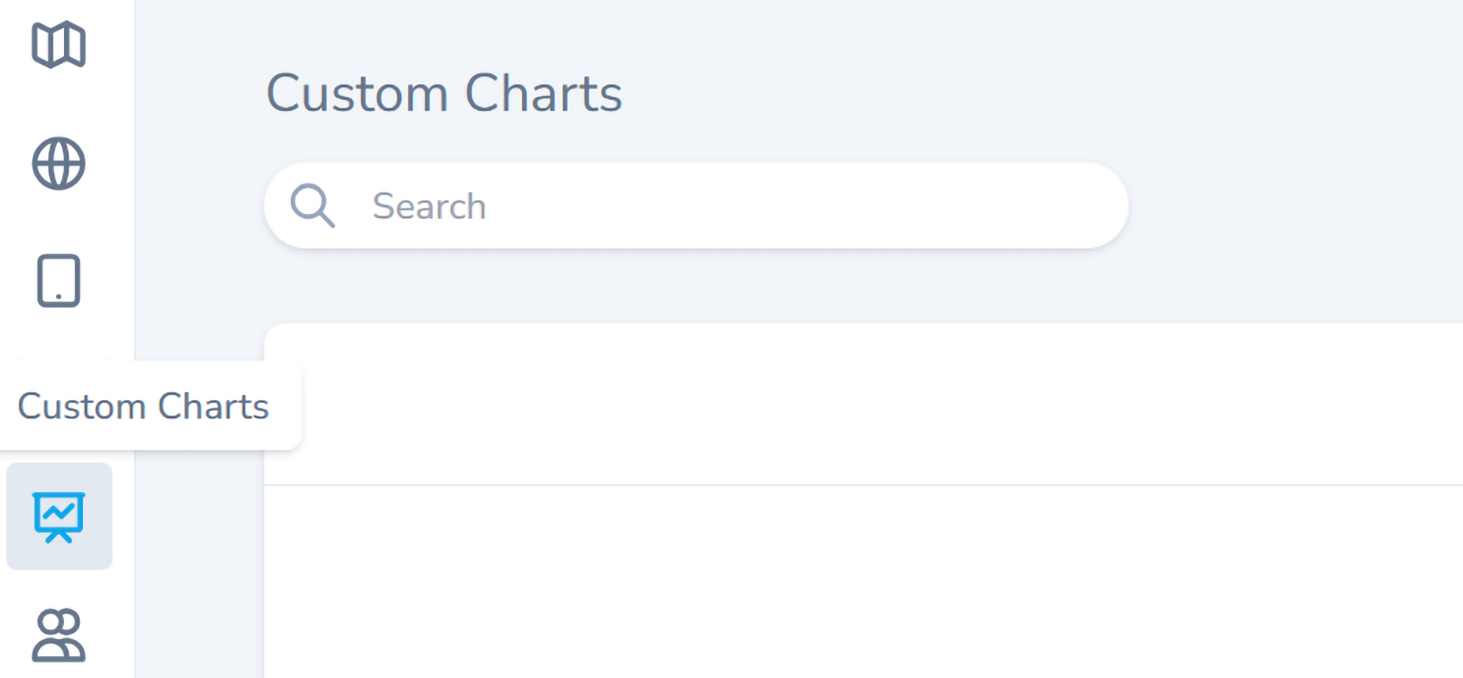Click the globe icon in sidebar
The height and width of the screenshot is (678, 1463).
(59, 164)
